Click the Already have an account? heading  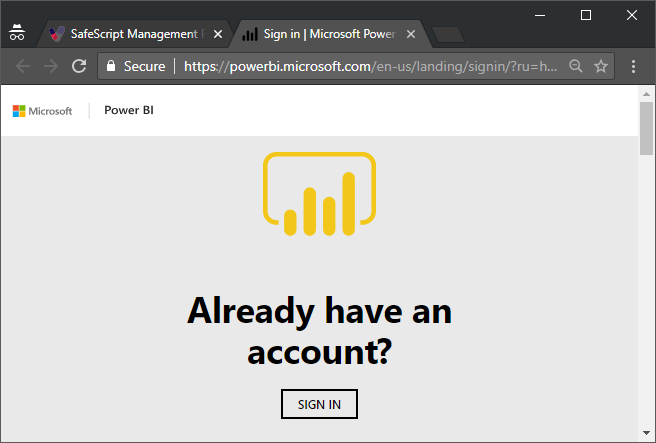tap(319, 330)
